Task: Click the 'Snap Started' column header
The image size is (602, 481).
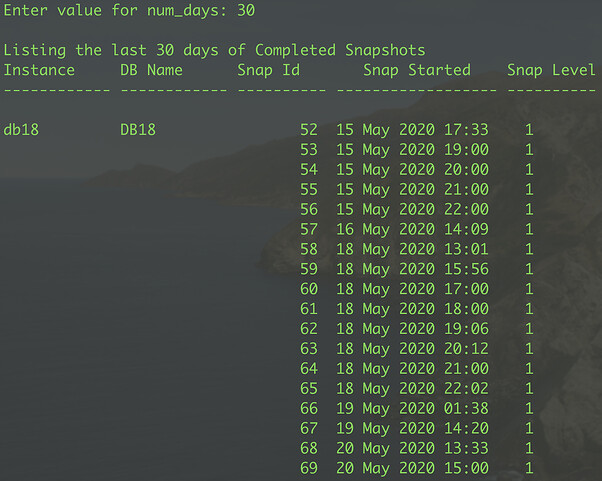Action: point(417,70)
